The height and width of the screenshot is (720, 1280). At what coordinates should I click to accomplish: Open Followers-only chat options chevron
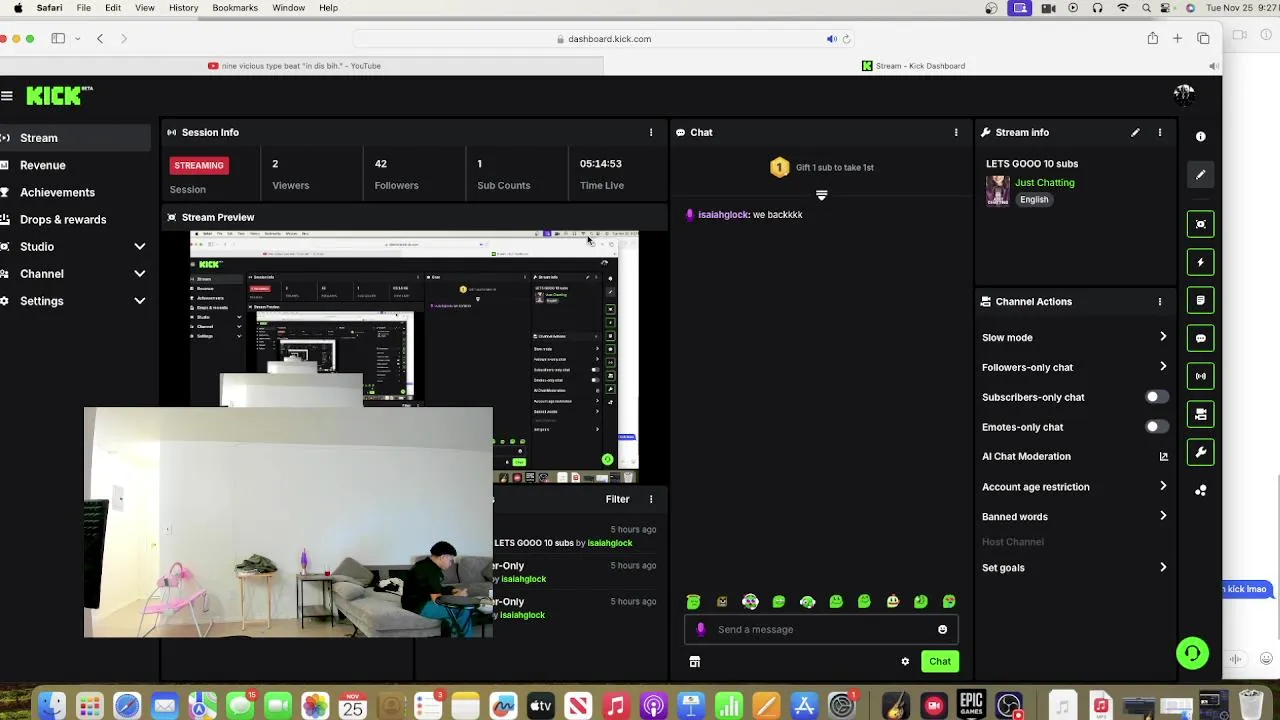pos(1163,367)
